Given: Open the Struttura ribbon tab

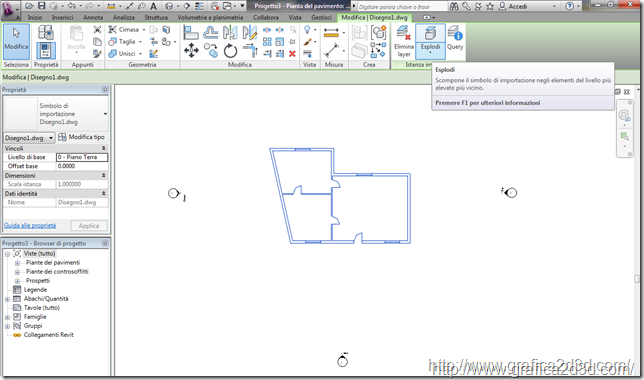Looking at the screenshot, I should point(156,17).
